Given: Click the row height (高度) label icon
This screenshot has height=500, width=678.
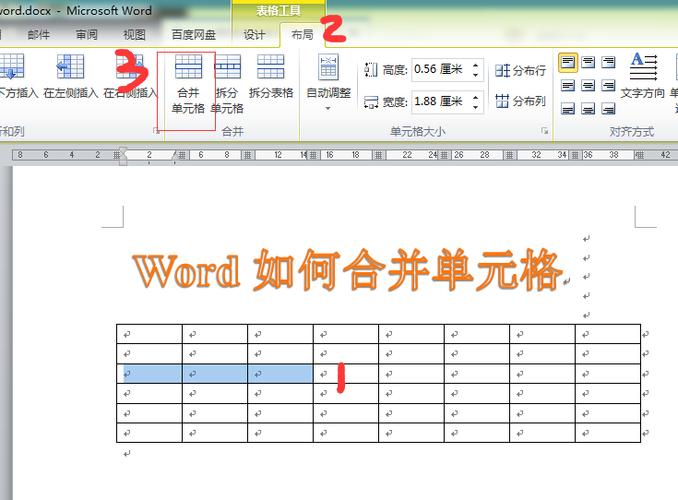Looking at the screenshot, I should 371,70.
